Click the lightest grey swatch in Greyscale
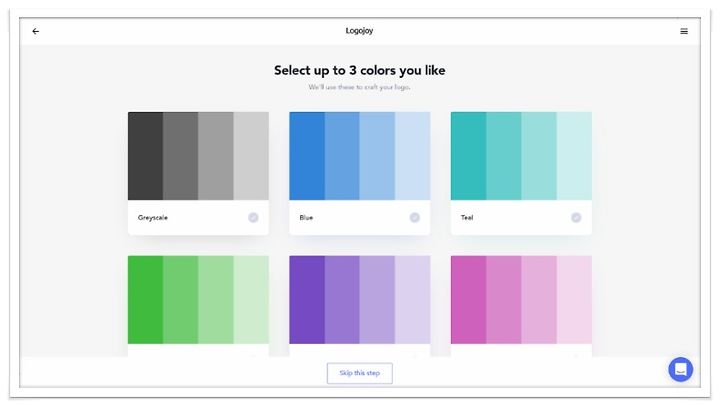This screenshot has height=406, width=720. click(x=251, y=156)
